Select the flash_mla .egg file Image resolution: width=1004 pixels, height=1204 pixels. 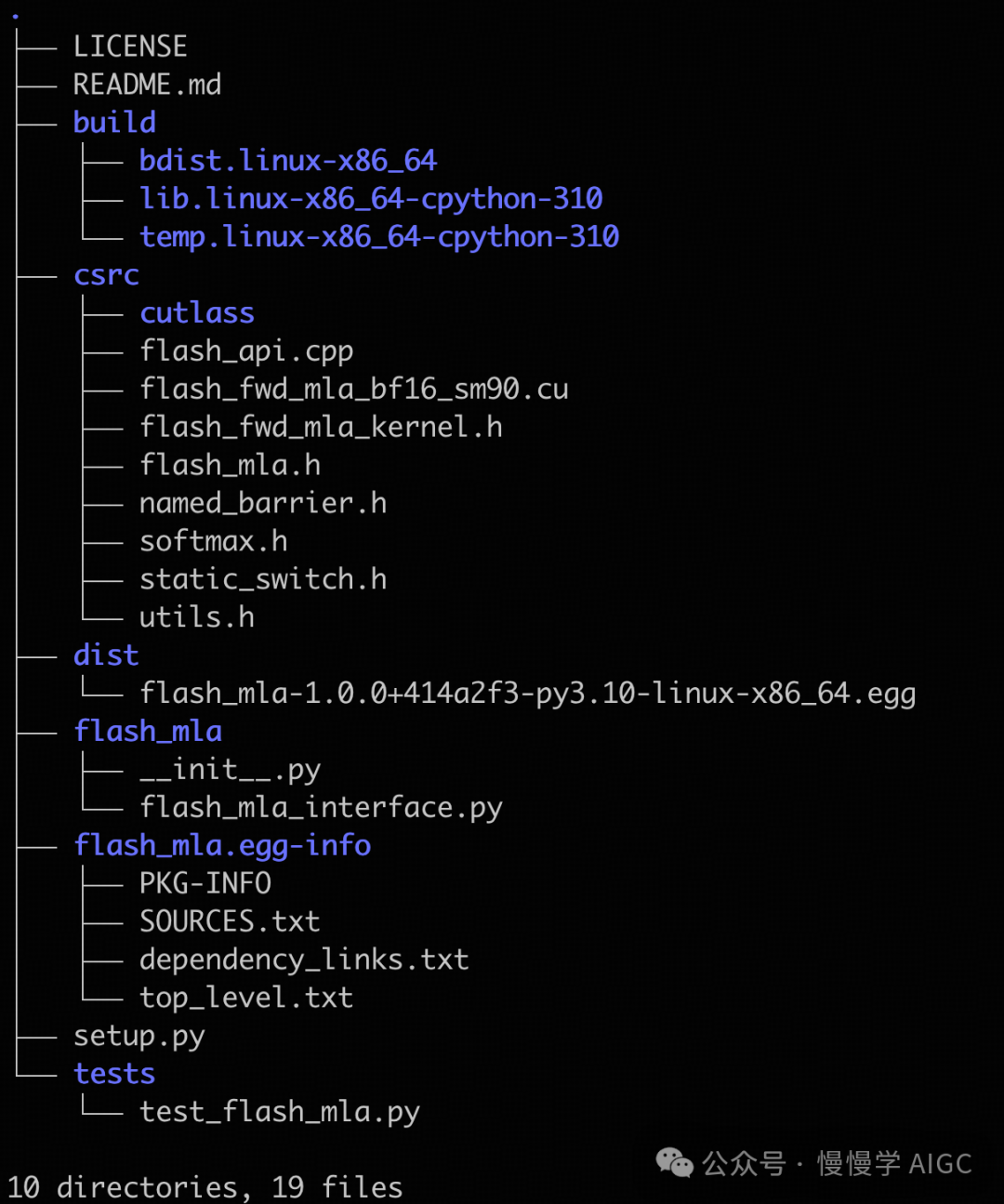(527, 694)
